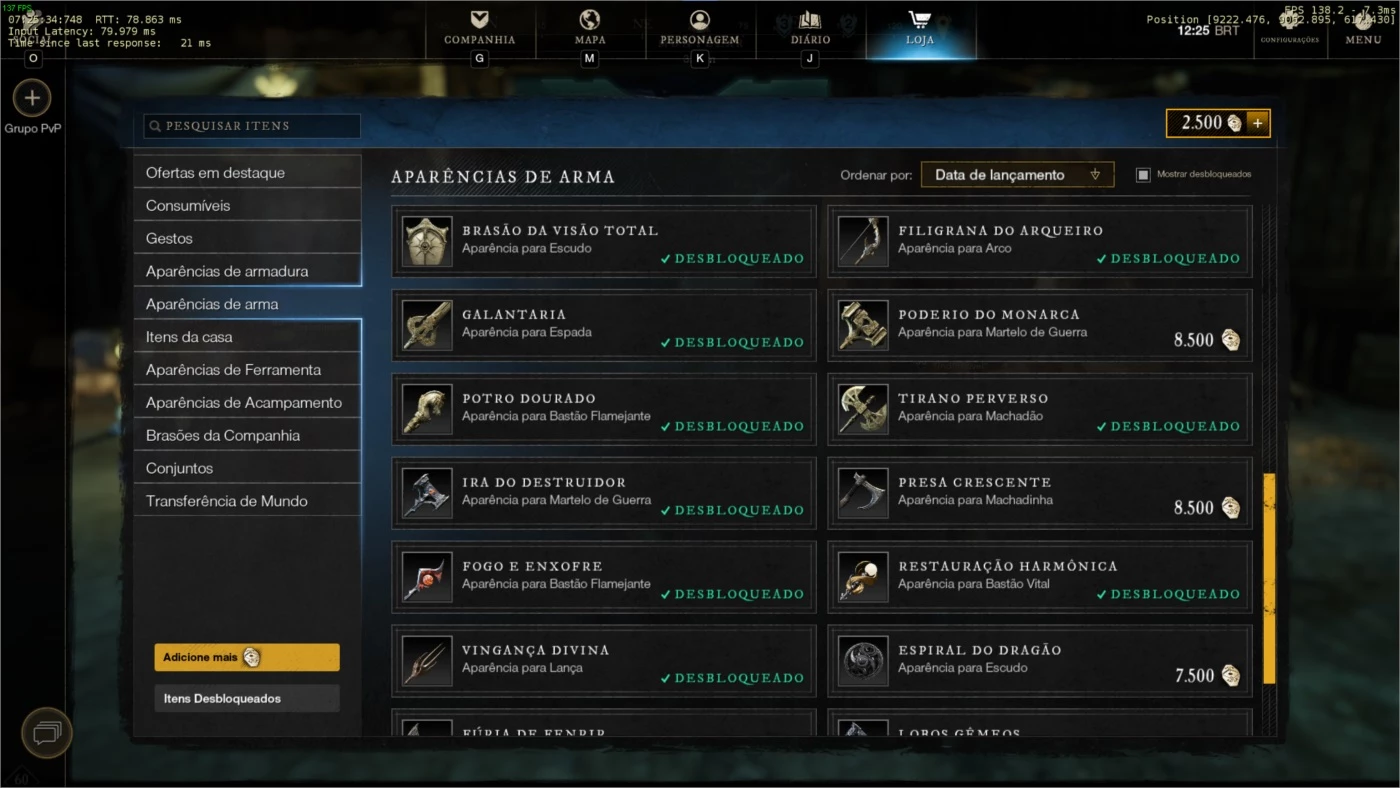Click the Adicione mais button

click(x=247, y=657)
